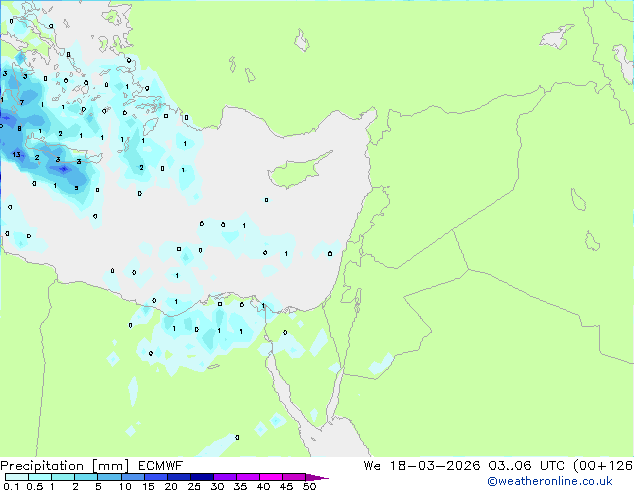
Task: Click the "We" weekday abbreviation
Action: tap(372, 466)
